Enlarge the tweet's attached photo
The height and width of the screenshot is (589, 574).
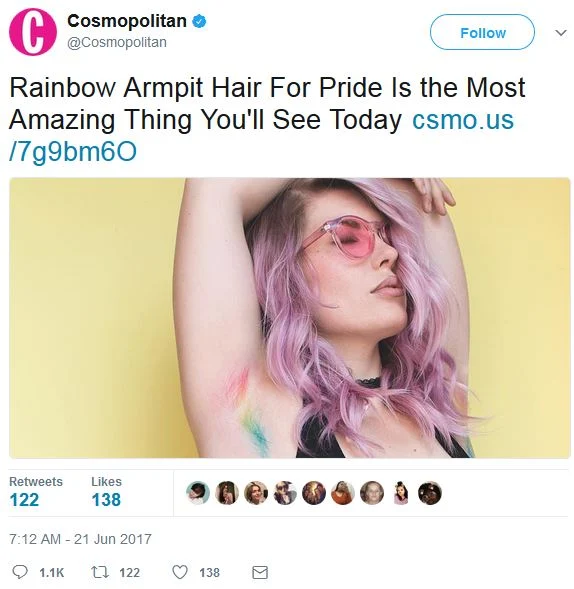290,318
